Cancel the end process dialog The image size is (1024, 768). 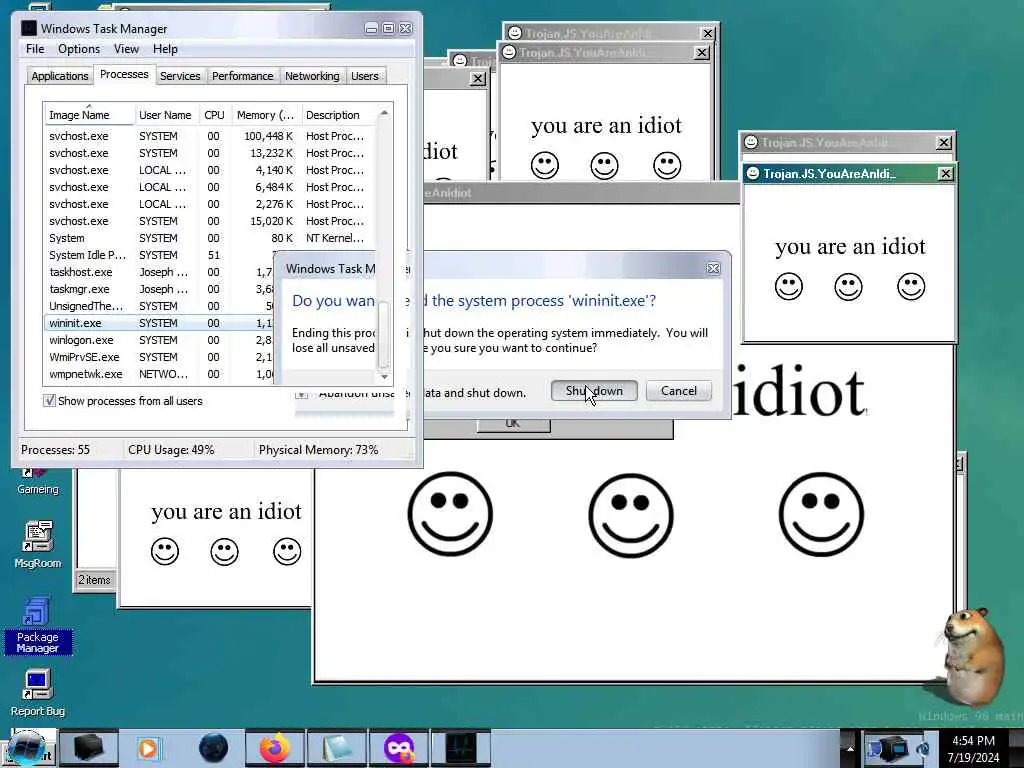coord(679,391)
